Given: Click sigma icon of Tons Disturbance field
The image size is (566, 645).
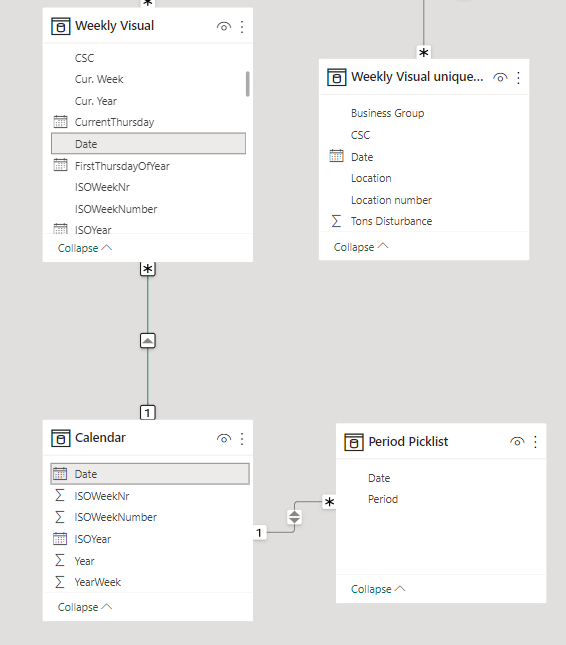Looking at the screenshot, I should coord(336,221).
